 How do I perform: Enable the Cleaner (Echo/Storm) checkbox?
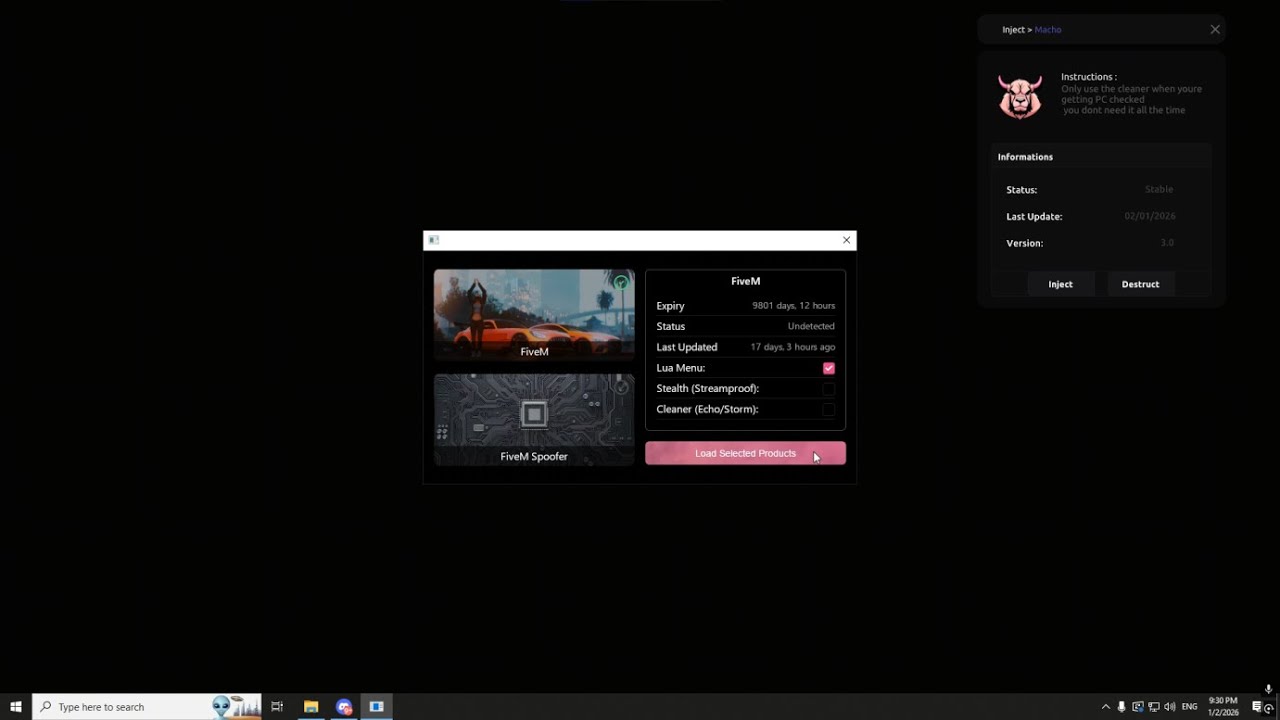(x=828, y=409)
